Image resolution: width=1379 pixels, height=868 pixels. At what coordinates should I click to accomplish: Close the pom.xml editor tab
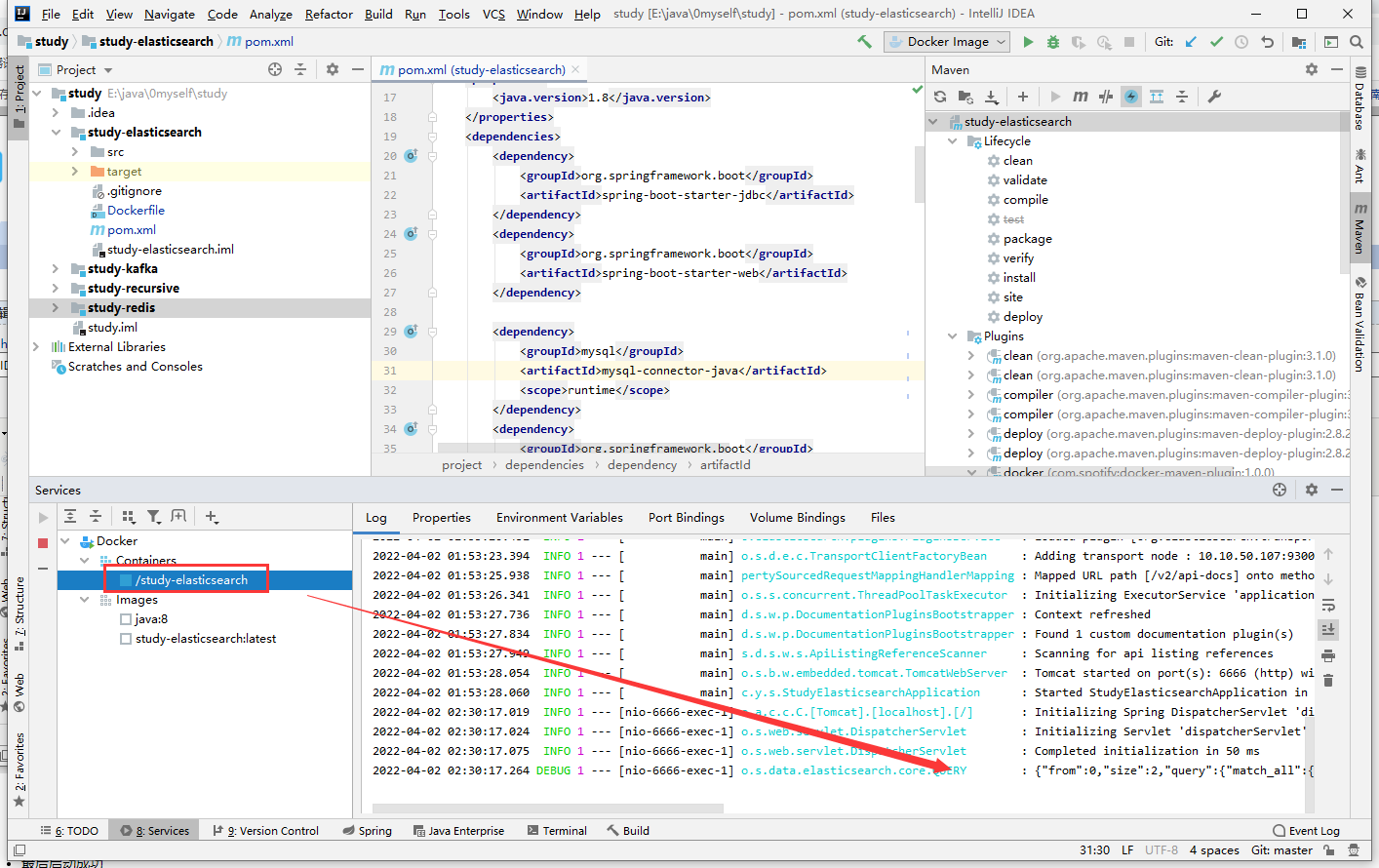click(575, 69)
